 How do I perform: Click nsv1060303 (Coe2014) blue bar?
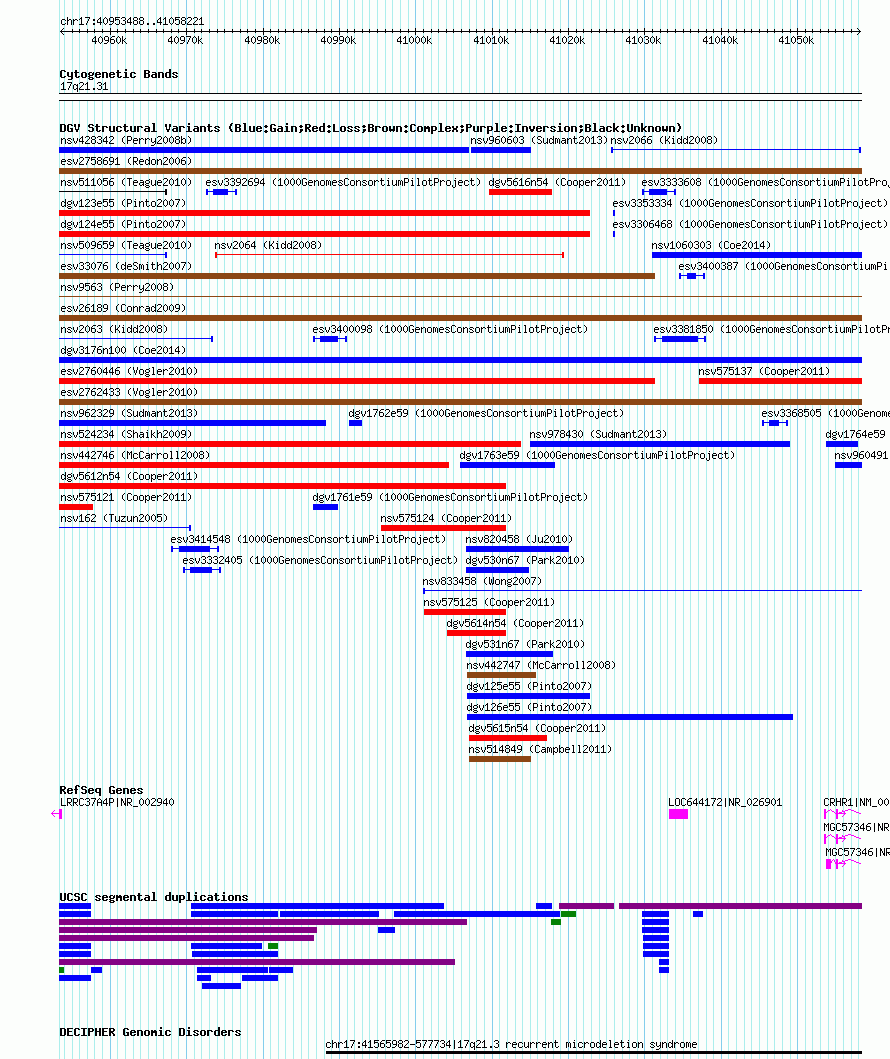click(756, 255)
